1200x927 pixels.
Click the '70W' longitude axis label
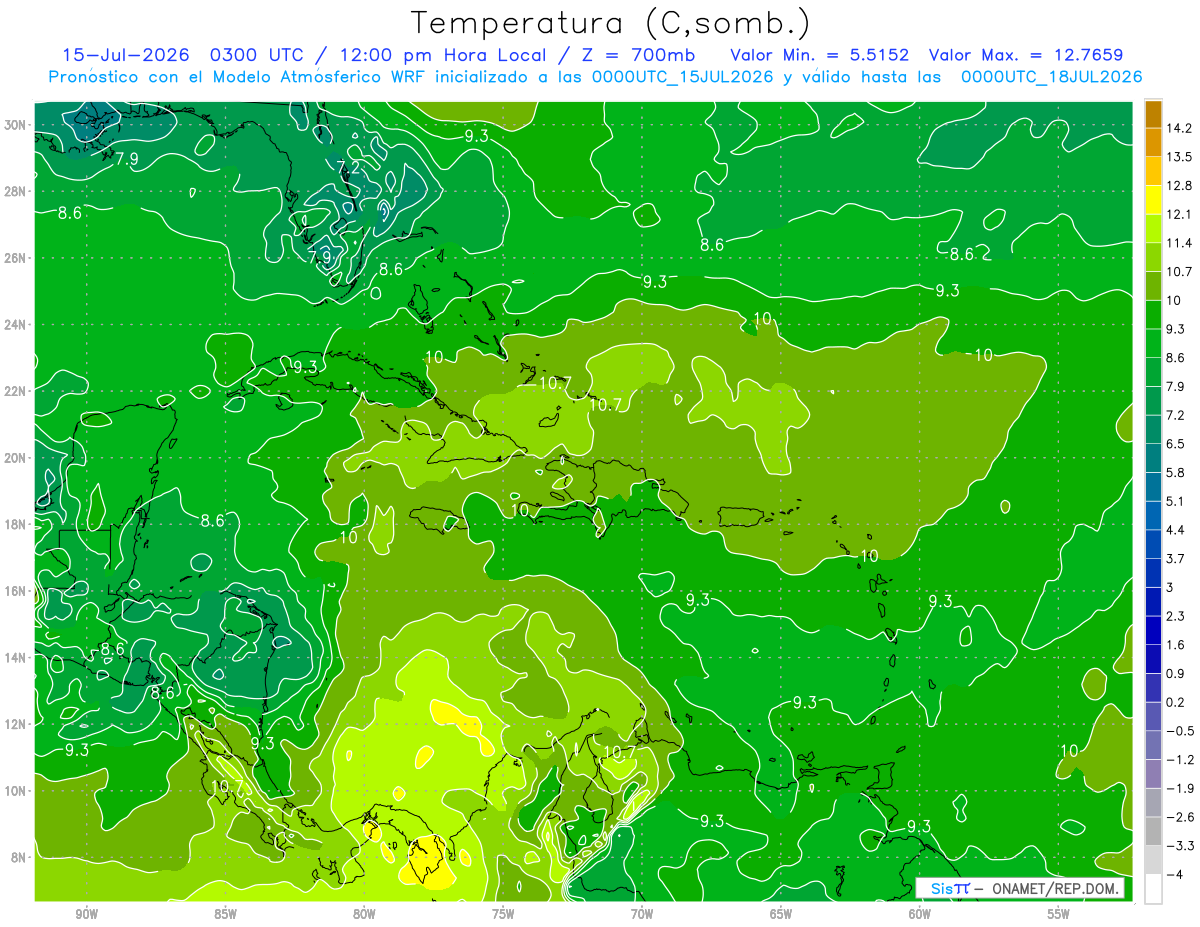pos(642,914)
